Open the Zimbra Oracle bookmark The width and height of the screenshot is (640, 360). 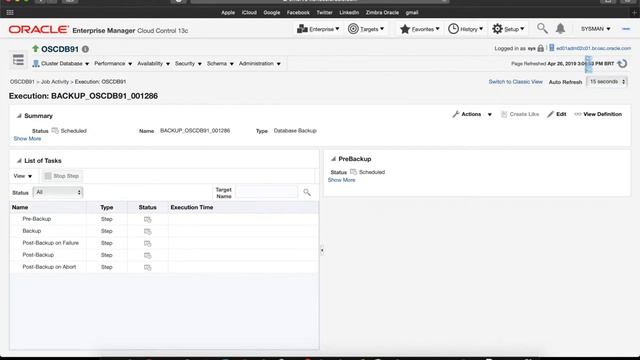tap(382, 13)
